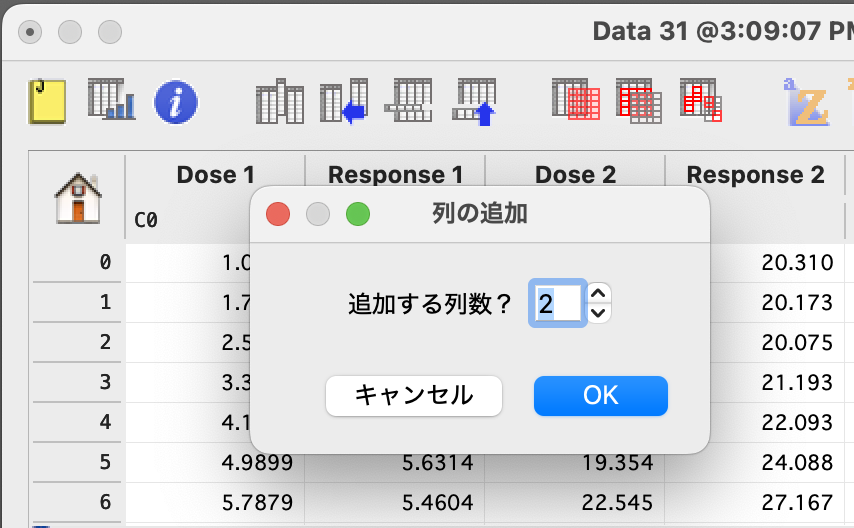Click the add columns toolbar icon

[x=280, y=101]
